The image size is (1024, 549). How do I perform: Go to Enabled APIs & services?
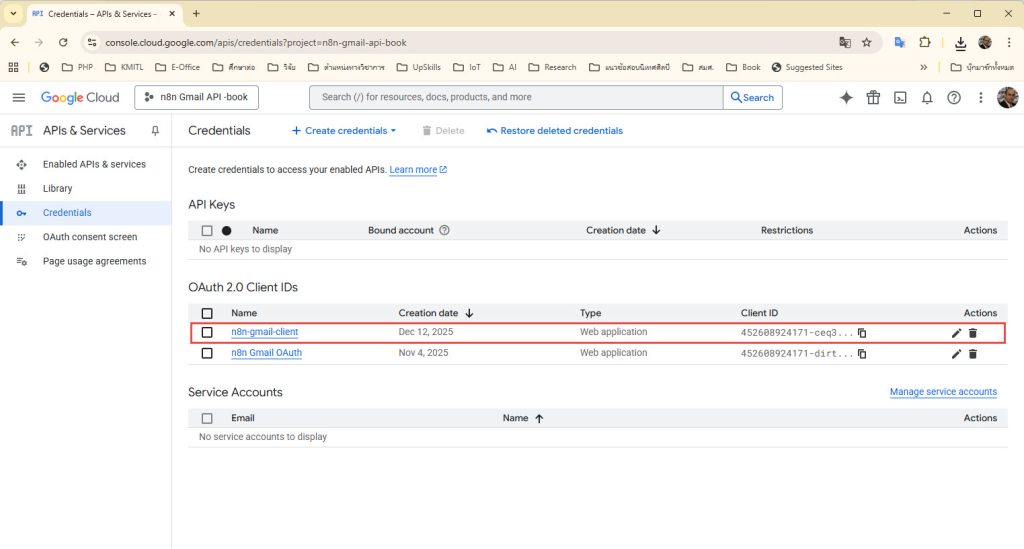(94, 164)
